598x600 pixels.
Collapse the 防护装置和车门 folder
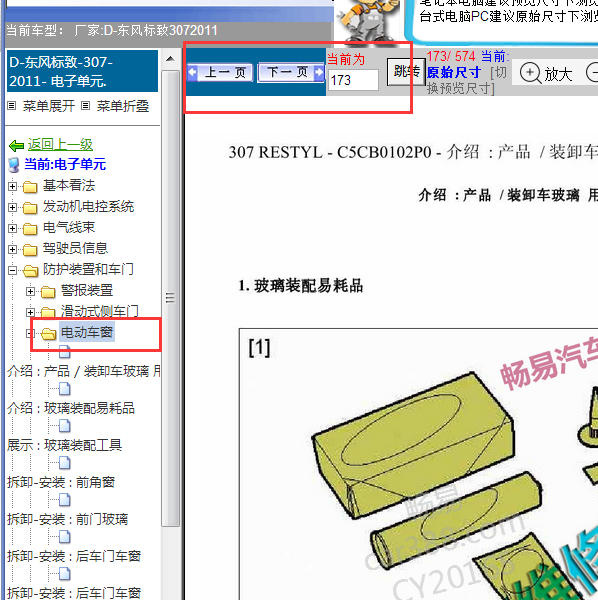click(12, 271)
